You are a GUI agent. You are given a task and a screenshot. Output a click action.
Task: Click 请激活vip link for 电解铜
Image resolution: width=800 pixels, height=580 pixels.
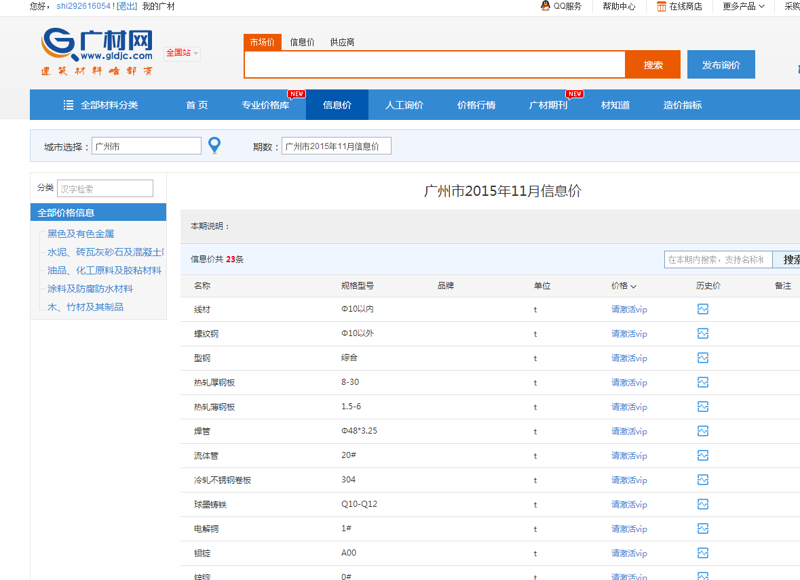click(x=629, y=529)
